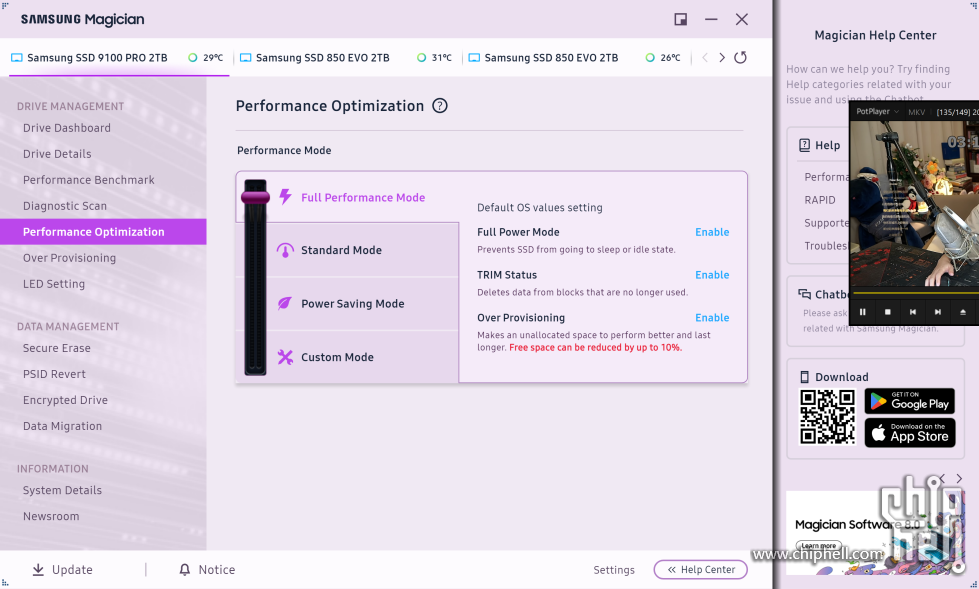This screenshot has height=589, width=979.
Task: Click the App Store download badge
Action: pos(910,432)
